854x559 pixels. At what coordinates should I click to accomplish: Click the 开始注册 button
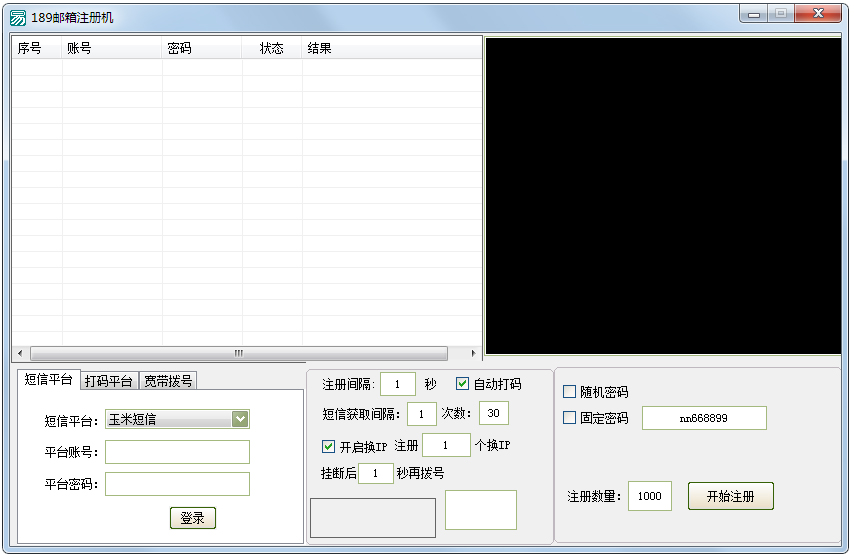click(x=730, y=496)
